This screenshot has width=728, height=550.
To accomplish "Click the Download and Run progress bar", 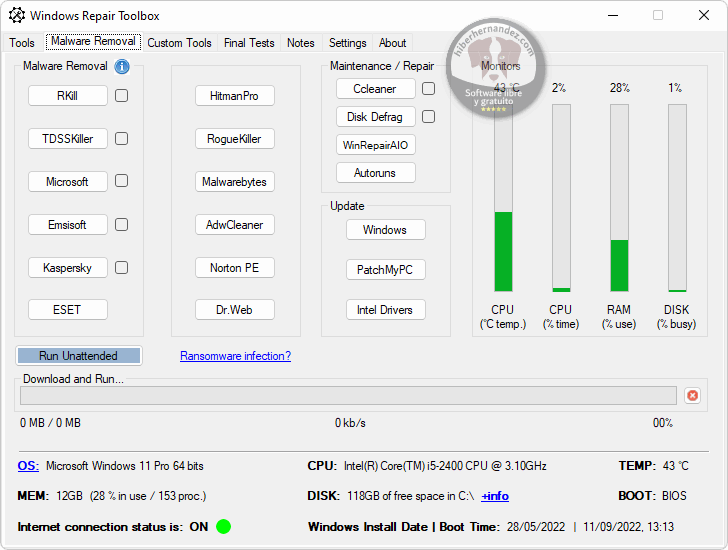I will click(x=348, y=395).
